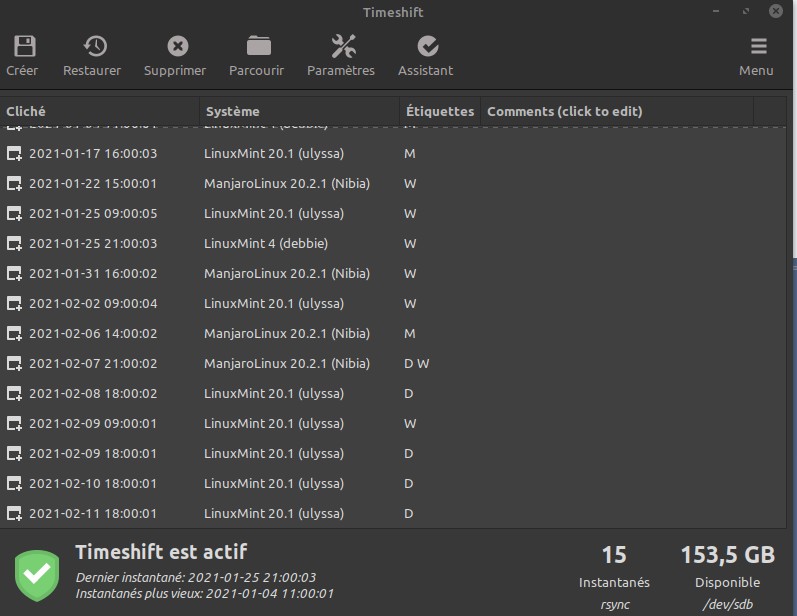The height and width of the screenshot is (616, 797).
Task: Click snapshot icon for 2021-02-09 09:00:01
Action: click(14, 423)
